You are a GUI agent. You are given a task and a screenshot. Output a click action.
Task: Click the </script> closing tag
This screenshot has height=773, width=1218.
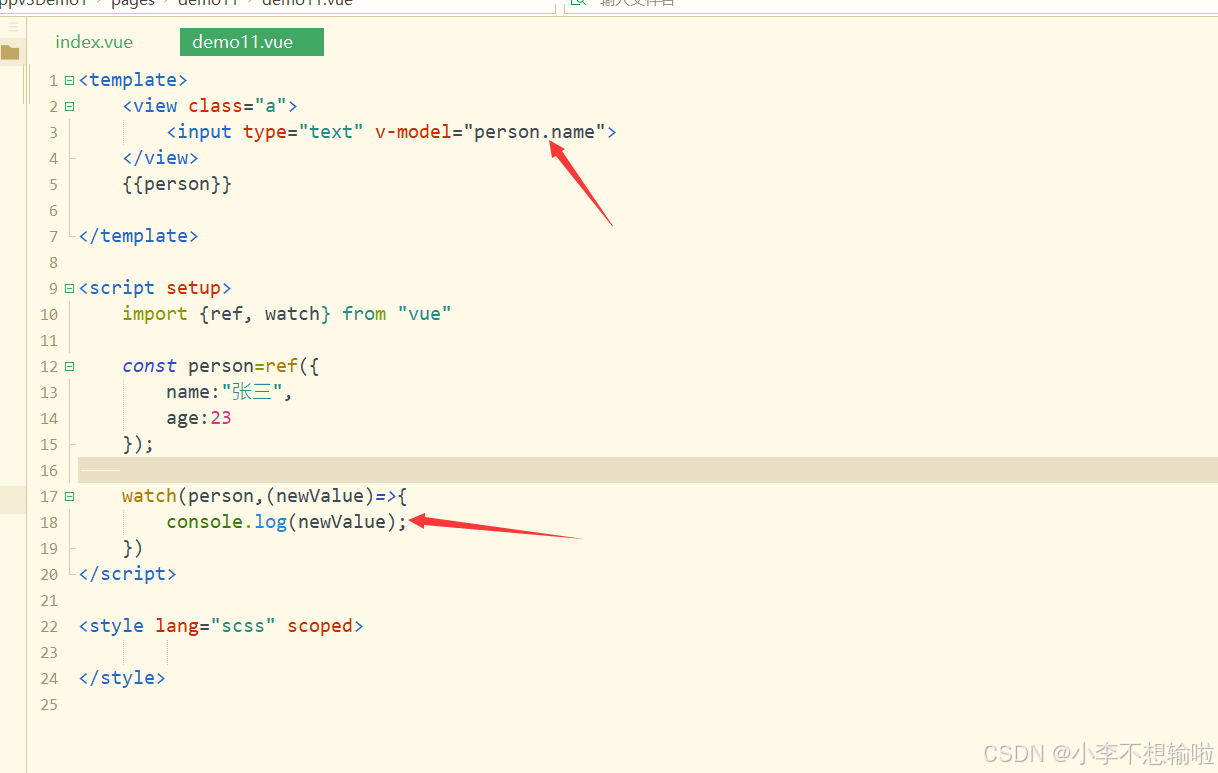[x=127, y=574]
